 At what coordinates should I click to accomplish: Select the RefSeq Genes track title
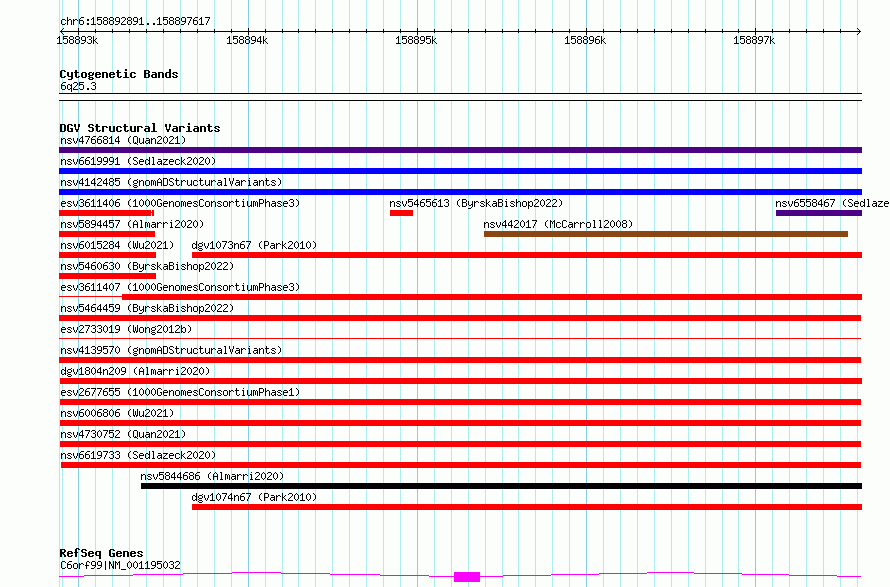[x=101, y=553]
